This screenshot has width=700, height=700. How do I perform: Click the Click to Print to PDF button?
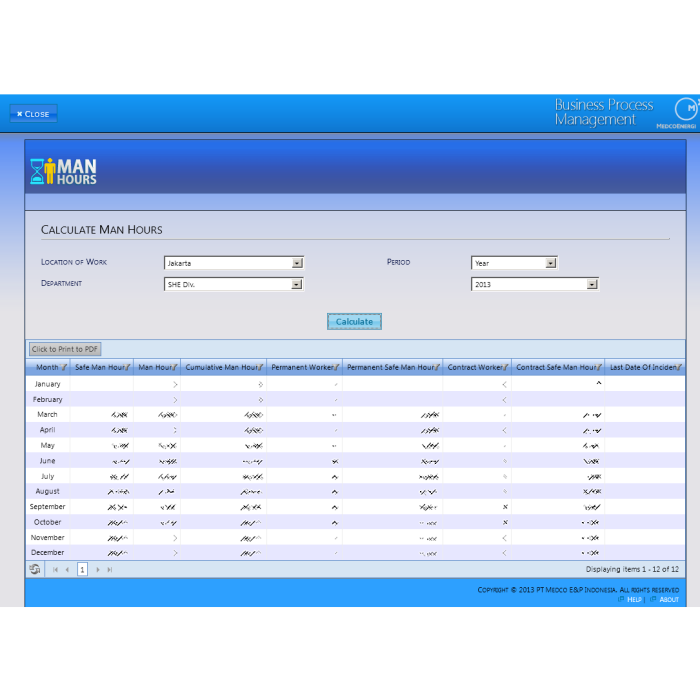point(65,349)
